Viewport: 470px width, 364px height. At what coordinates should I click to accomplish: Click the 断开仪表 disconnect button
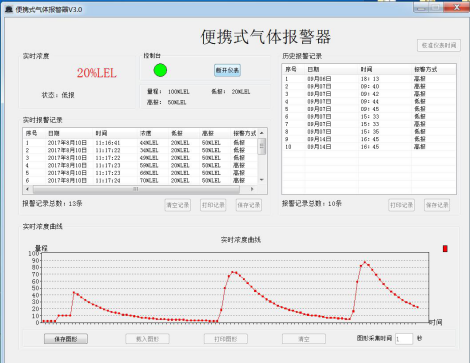227,70
